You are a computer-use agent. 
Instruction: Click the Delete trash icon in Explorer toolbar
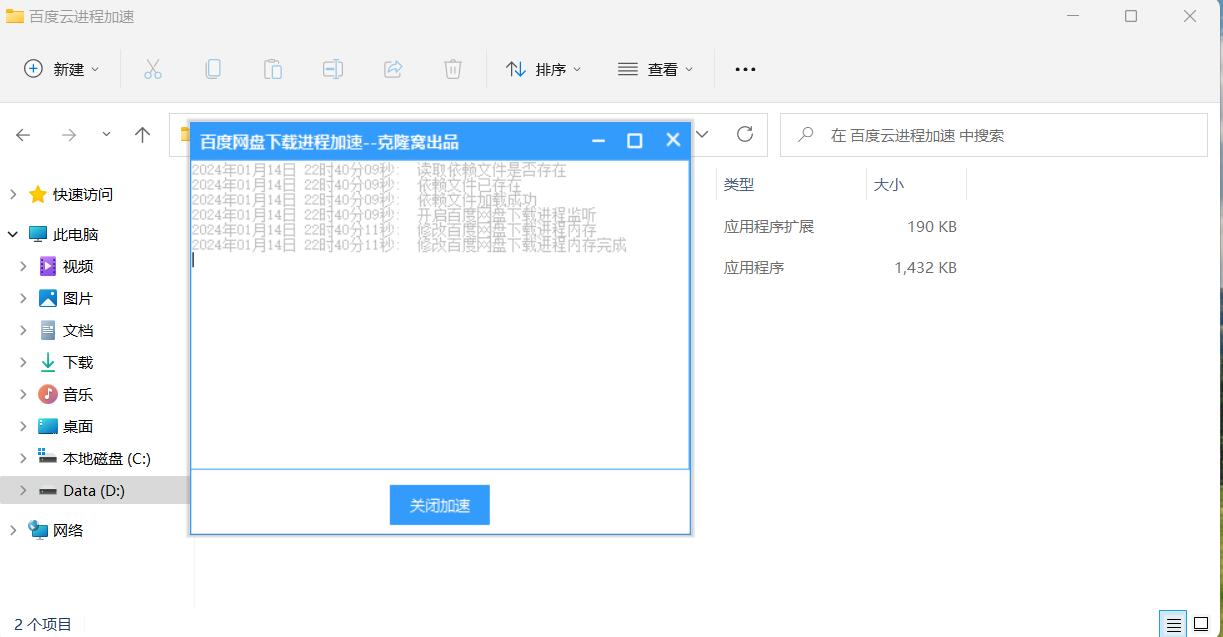(453, 69)
